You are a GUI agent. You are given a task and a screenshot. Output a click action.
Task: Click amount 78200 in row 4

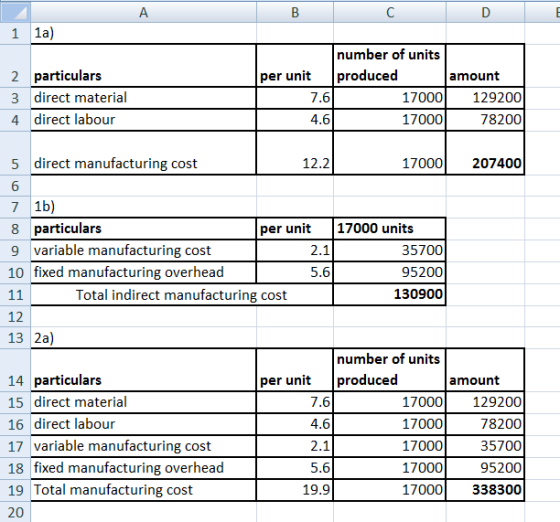coord(485,120)
